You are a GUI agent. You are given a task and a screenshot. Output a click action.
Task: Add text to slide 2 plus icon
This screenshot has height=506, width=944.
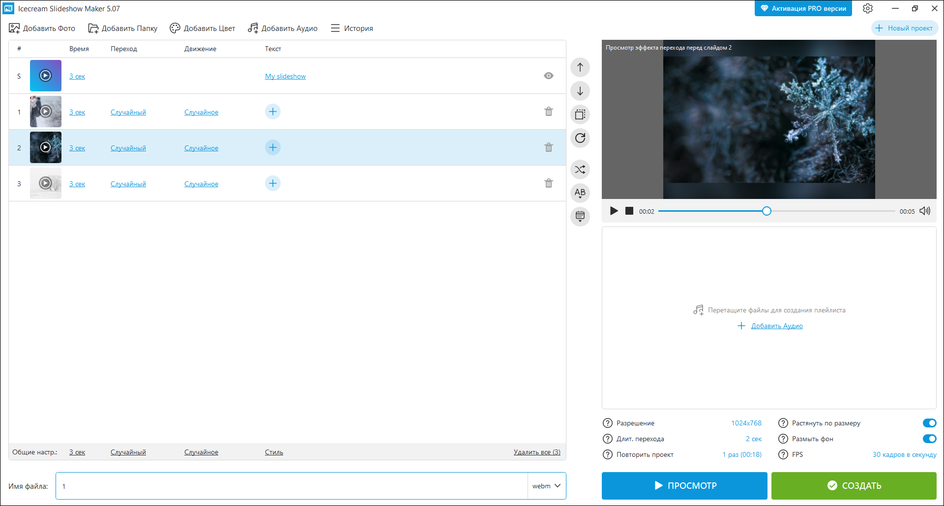[273, 147]
